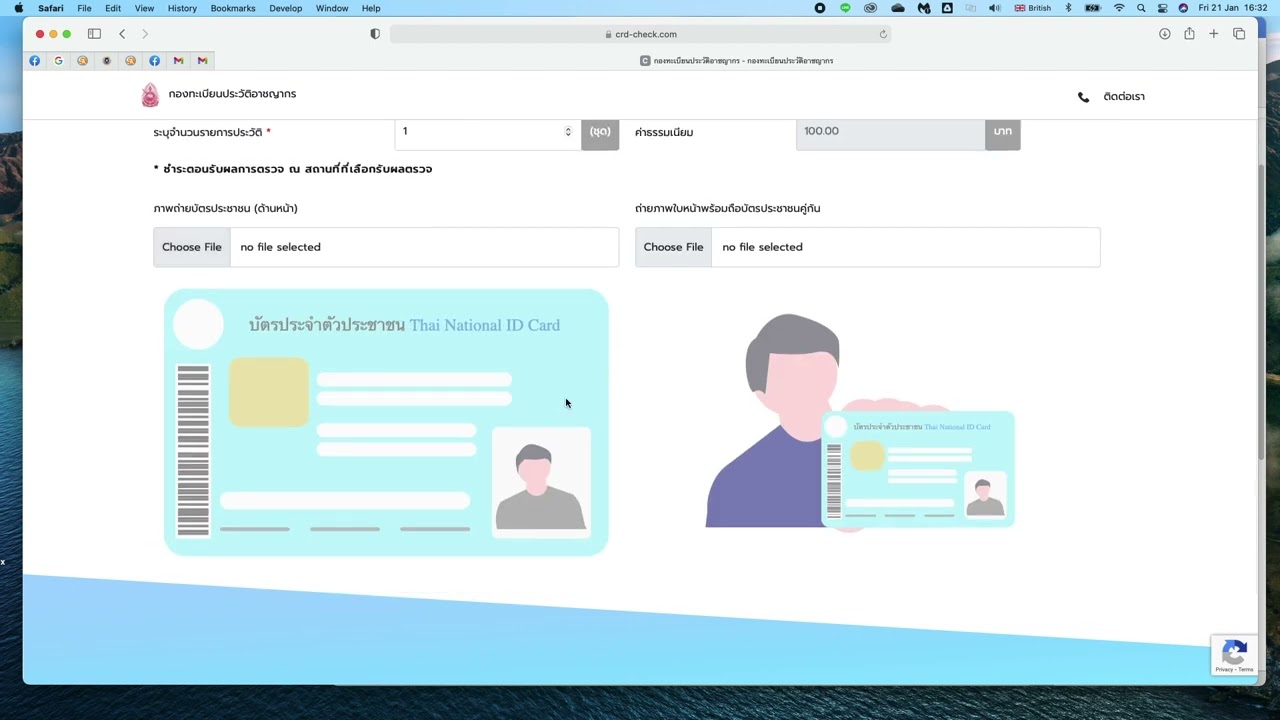Screen dimensions: 1280x720
Task: Open Spotlight search
Action: pos(1141,8)
